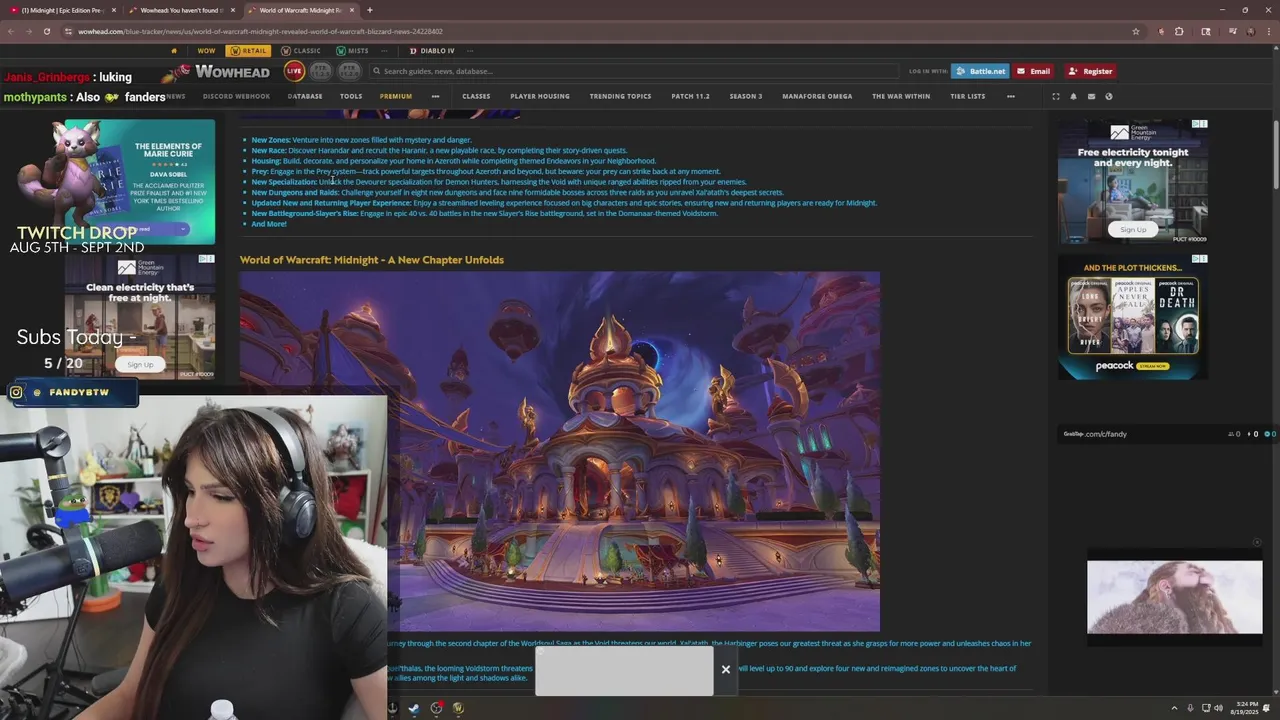This screenshot has height=720, width=1280.
Task: Open the Premium menu item
Action: point(396,96)
